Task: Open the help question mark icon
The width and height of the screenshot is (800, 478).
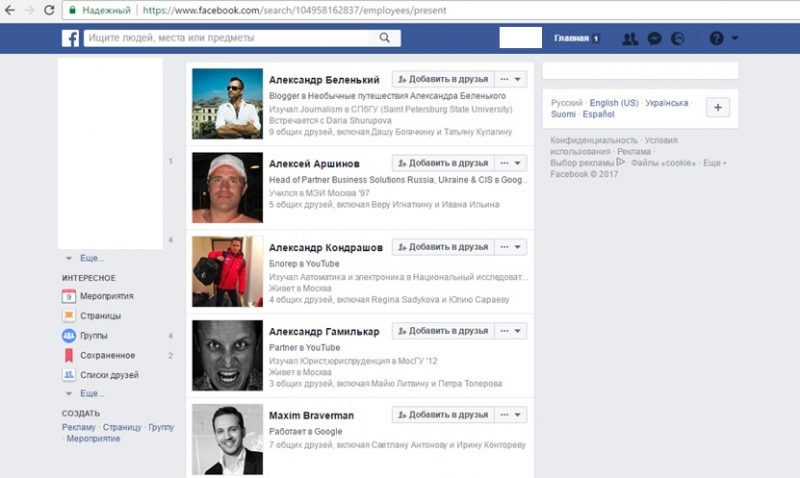Action: pos(716,38)
